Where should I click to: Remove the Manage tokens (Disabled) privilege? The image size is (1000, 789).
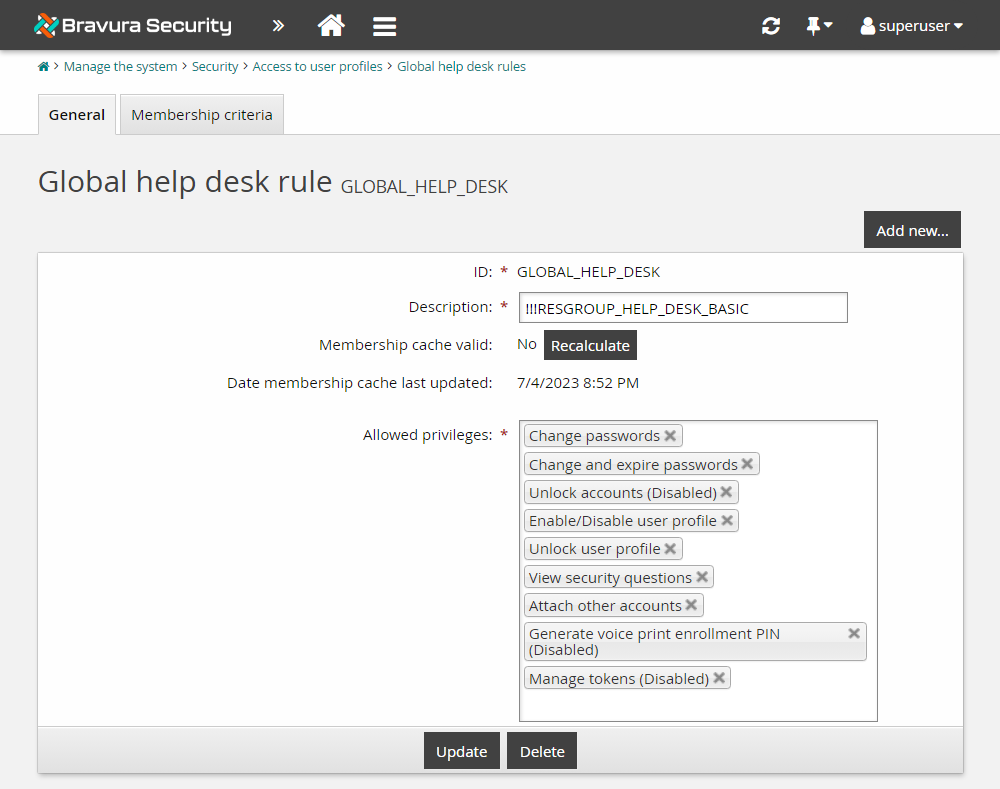point(719,678)
